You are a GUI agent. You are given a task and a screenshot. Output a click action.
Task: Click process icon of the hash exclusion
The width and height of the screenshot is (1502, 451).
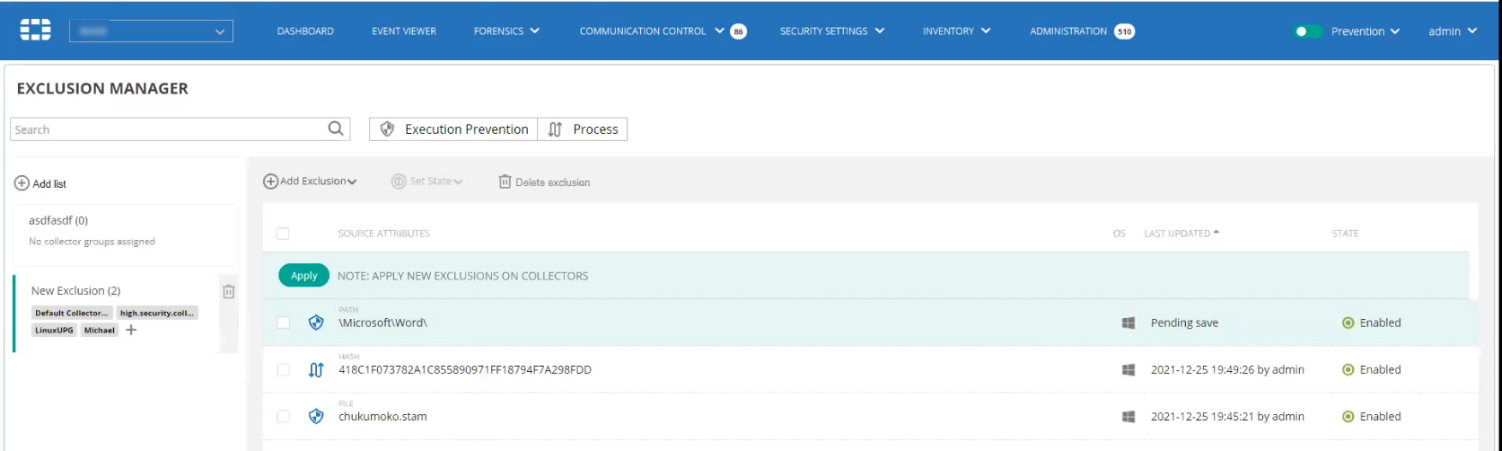pos(316,370)
